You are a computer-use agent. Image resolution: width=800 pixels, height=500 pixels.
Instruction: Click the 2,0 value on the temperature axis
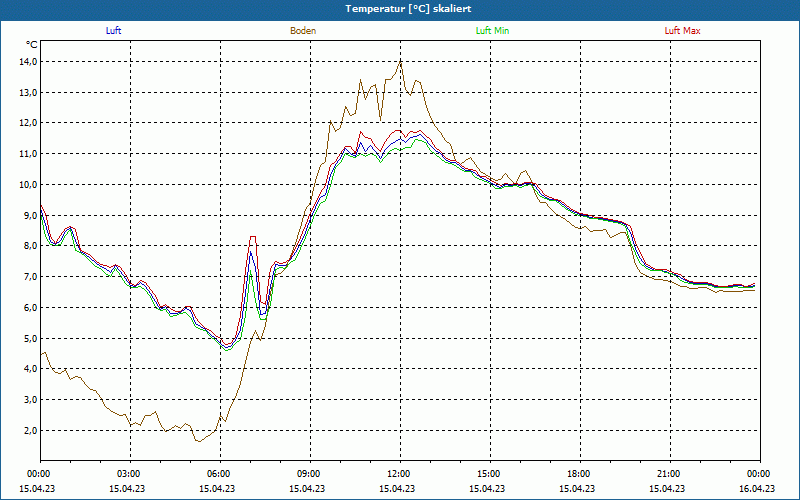coord(31,431)
